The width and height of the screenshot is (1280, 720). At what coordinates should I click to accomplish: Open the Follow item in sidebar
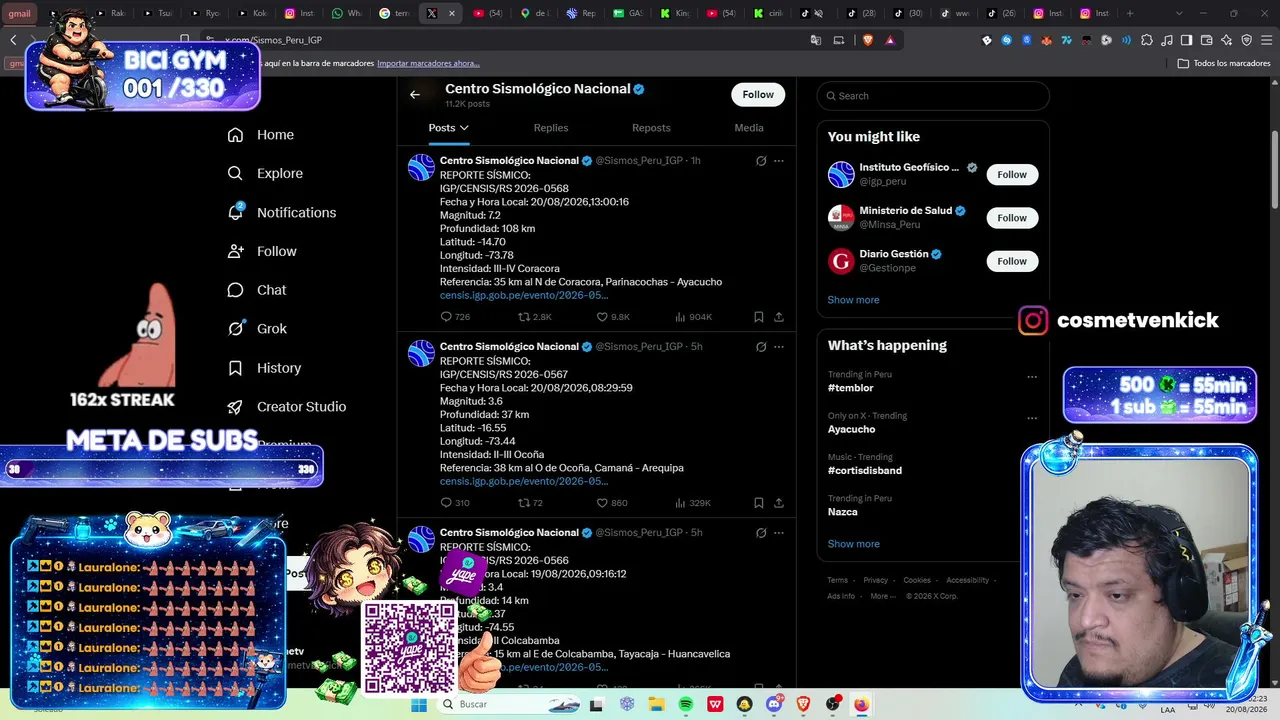click(262, 251)
